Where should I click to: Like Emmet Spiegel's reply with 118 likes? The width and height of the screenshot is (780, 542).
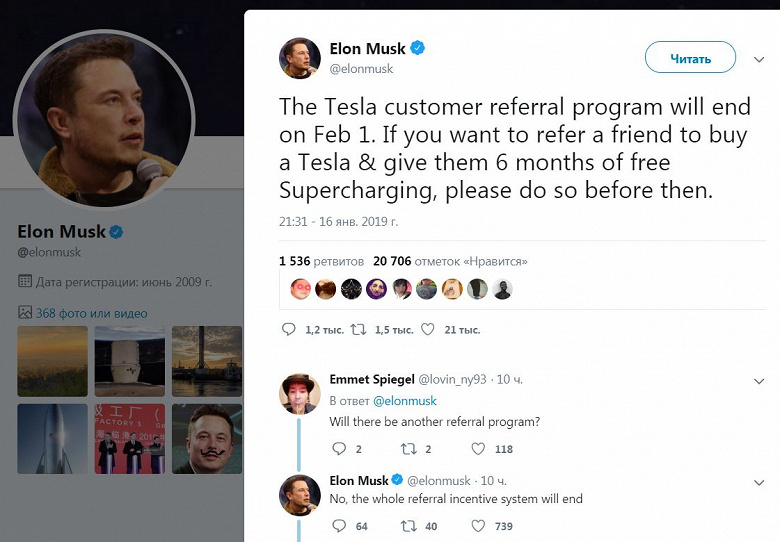pyautogui.click(x=478, y=449)
